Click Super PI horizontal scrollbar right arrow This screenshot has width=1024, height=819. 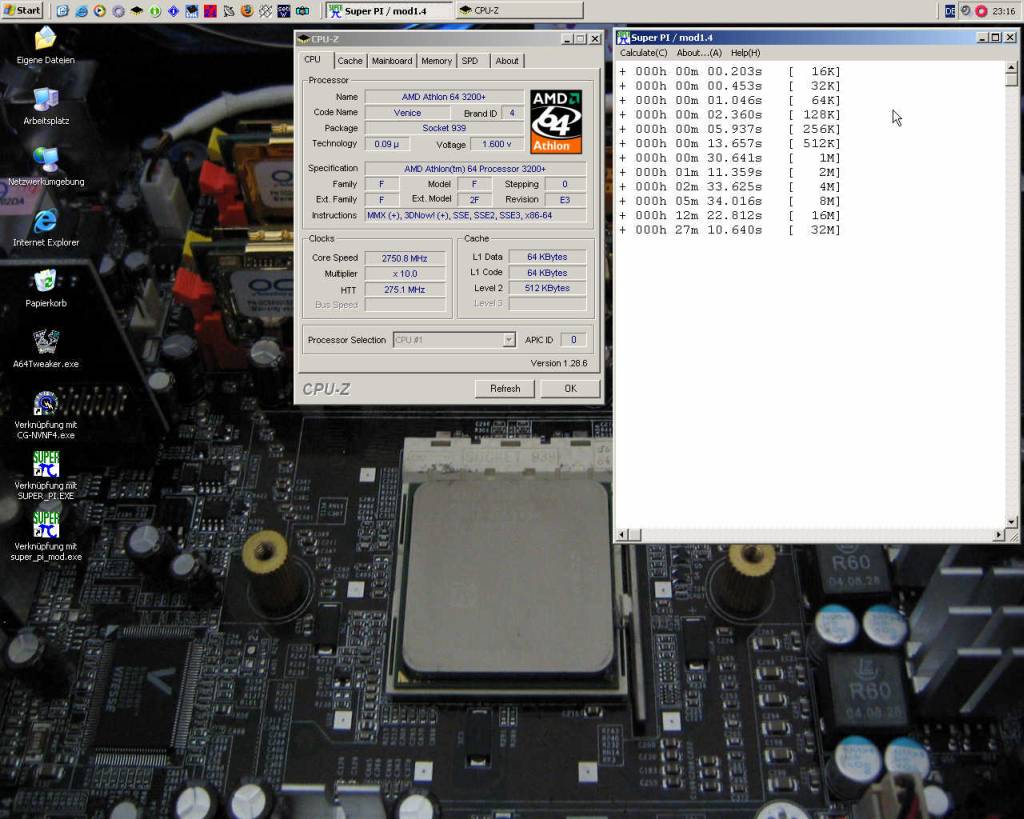(x=999, y=535)
